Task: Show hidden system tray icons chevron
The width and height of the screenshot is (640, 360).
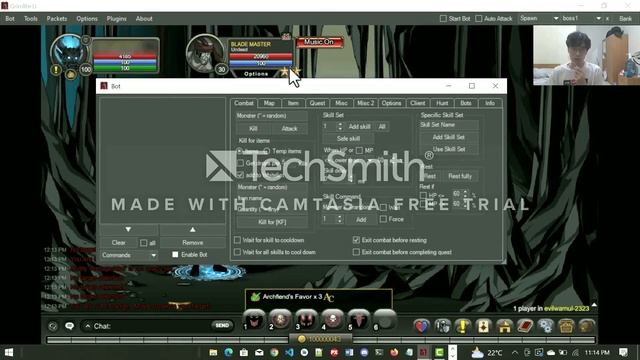Action: (x=515, y=353)
